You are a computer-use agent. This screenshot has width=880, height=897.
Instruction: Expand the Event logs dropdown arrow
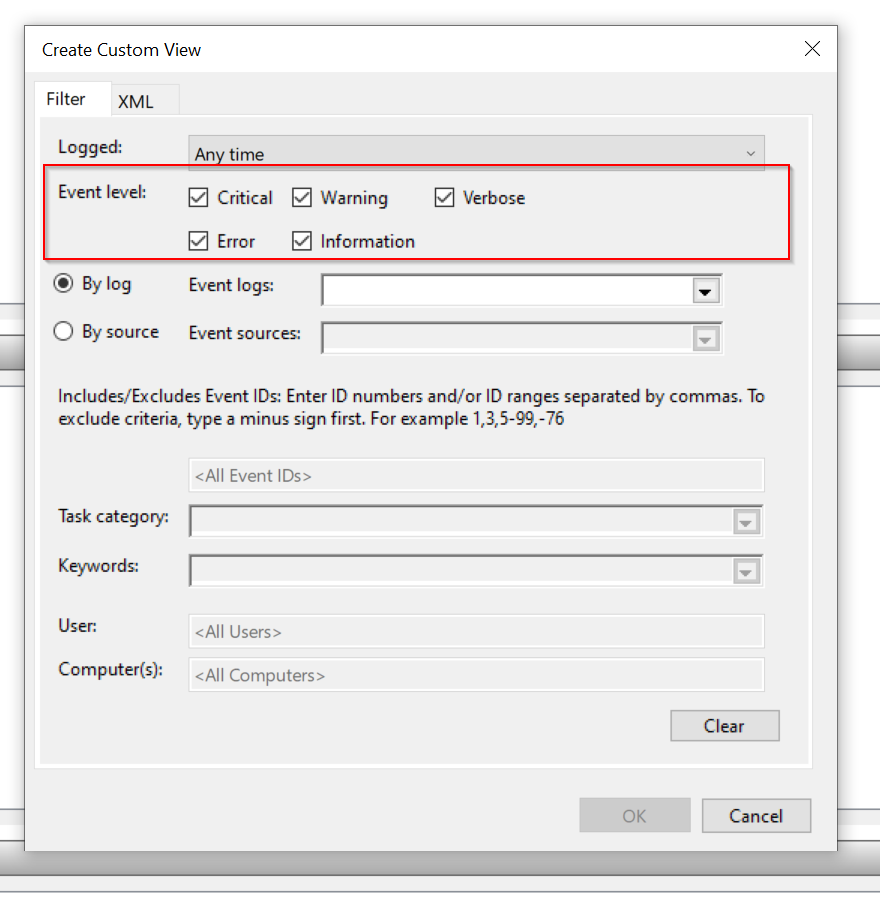[705, 291]
